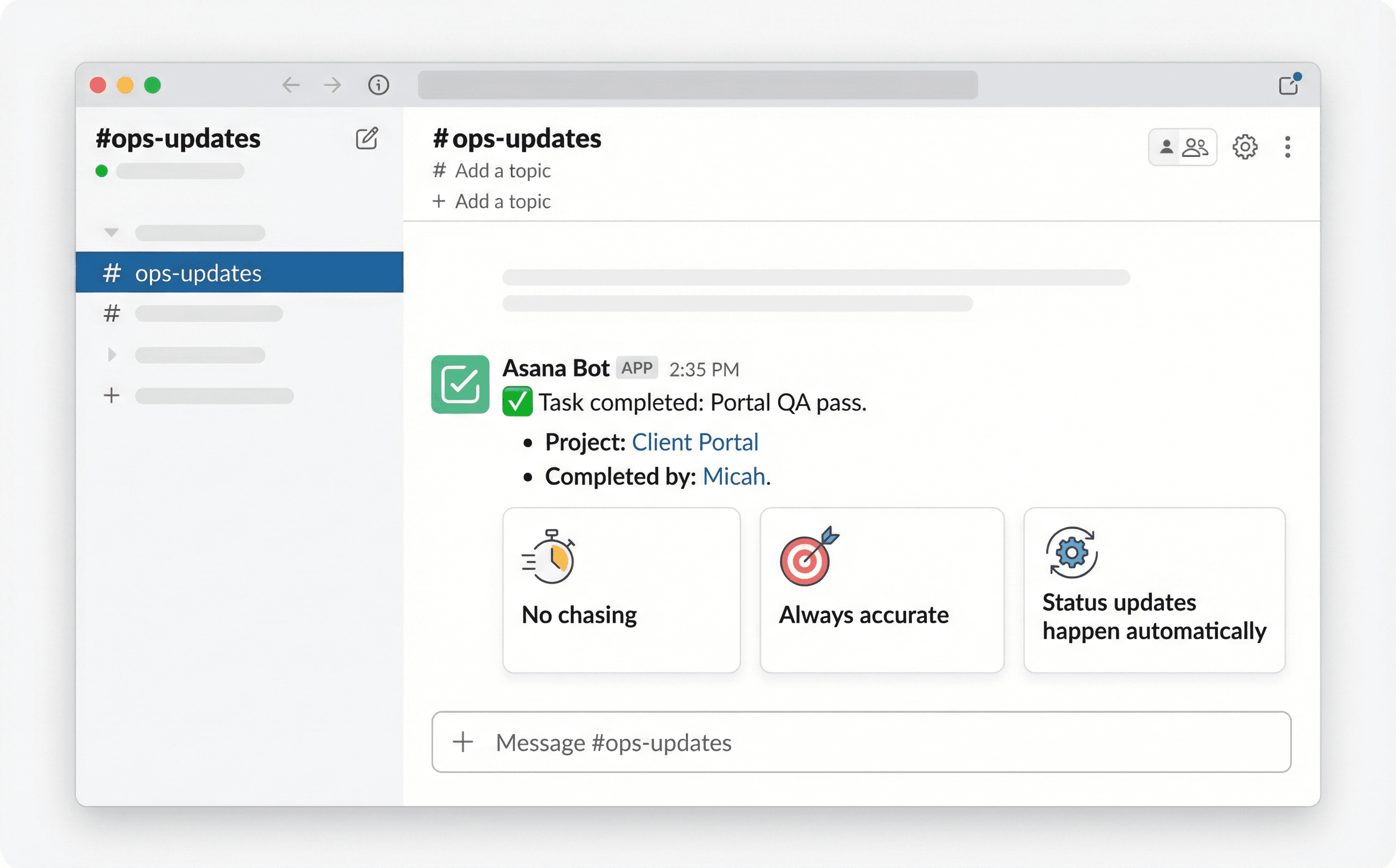Screen dimensions: 1396x868
Task: Select the ops-updates channel in sidebar
Action: 198,273
